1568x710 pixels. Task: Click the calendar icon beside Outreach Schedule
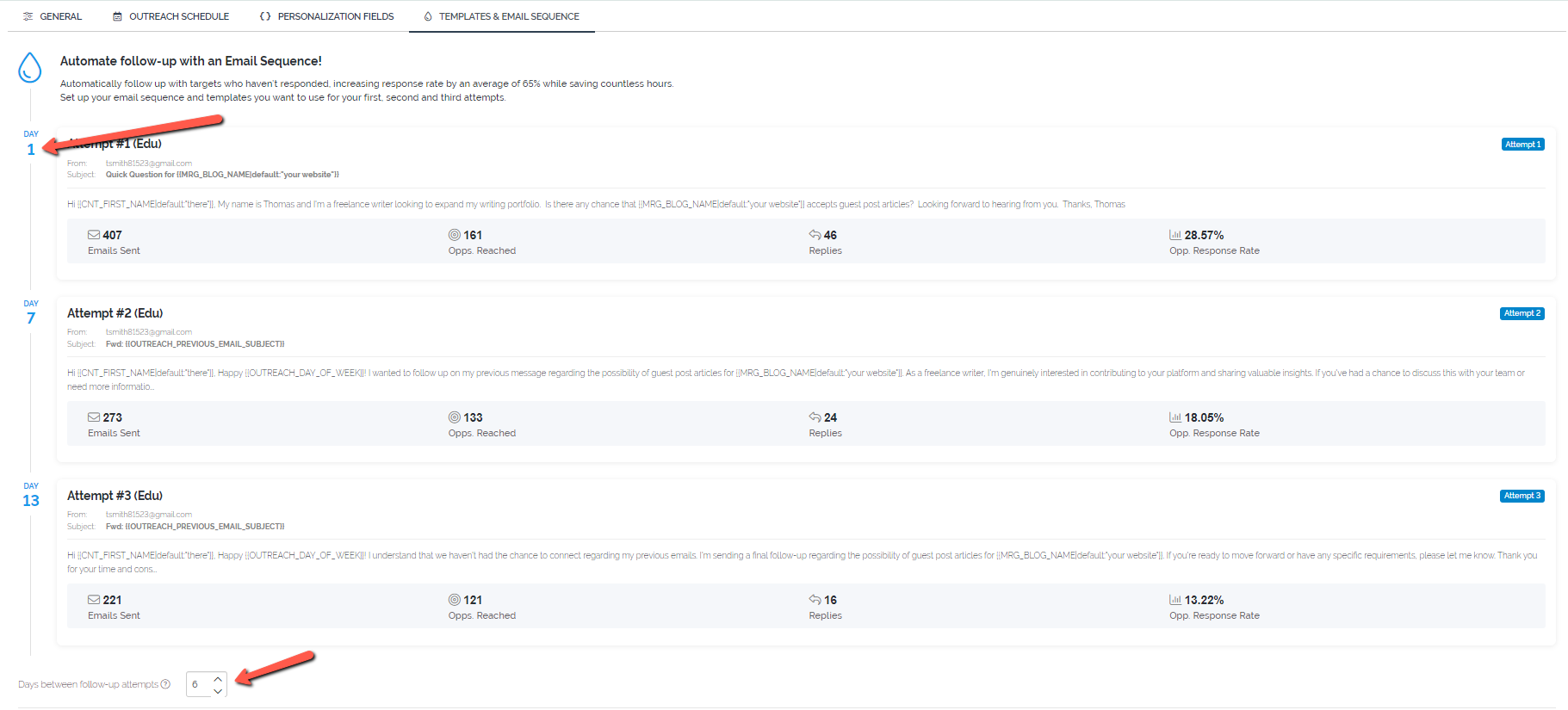coord(118,16)
